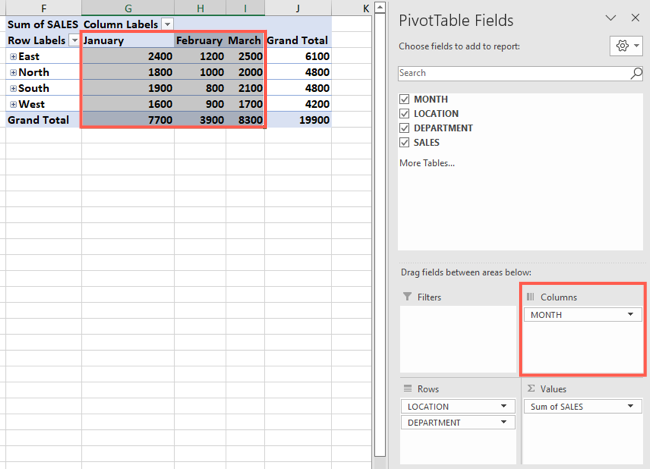The height and width of the screenshot is (469, 650).
Task: Click the search magnifier icon in fields pane
Action: click(x=636, y=73)
